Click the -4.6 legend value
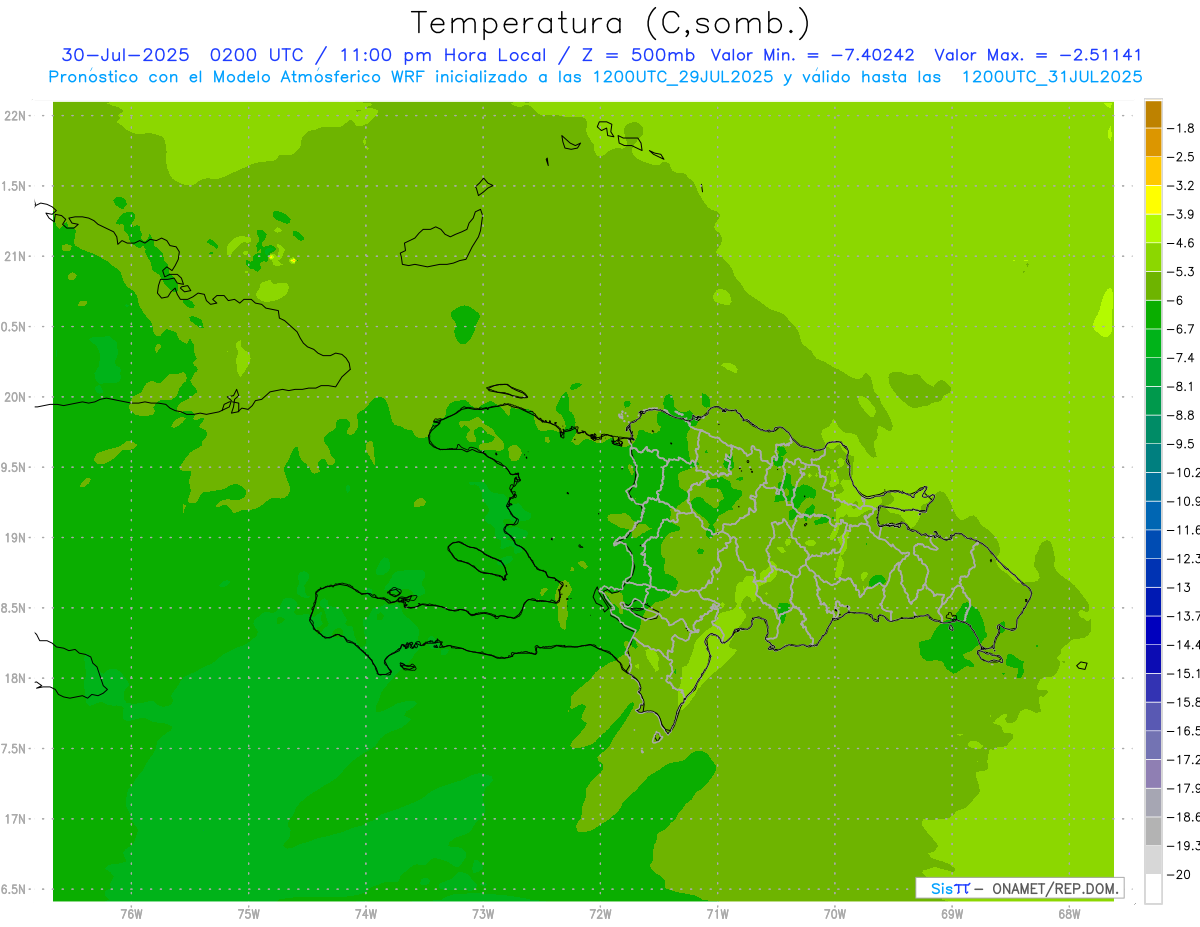The width and height of the screenshot is (1200, 927). pos(1182,243)
